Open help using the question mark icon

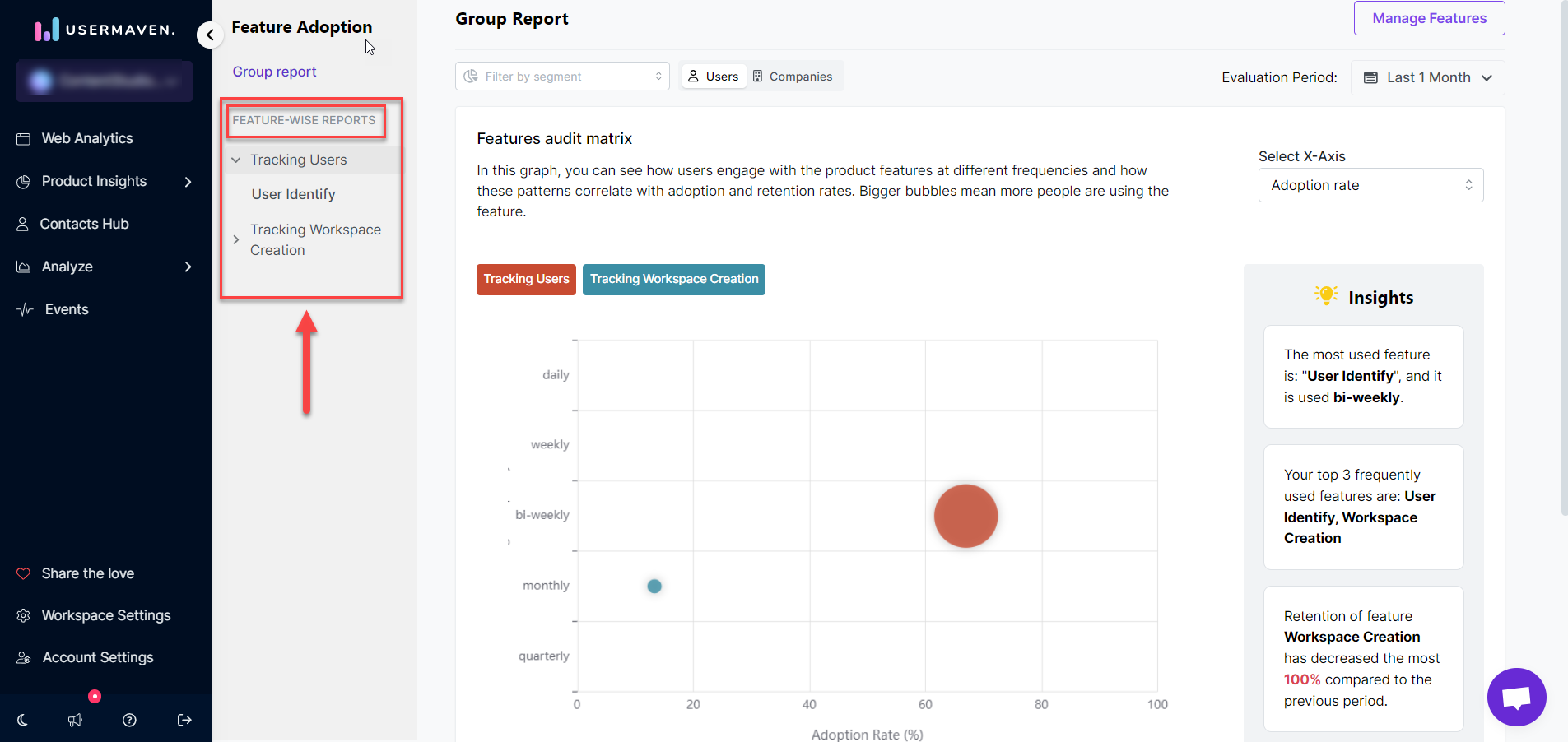(x=129, y=720)
